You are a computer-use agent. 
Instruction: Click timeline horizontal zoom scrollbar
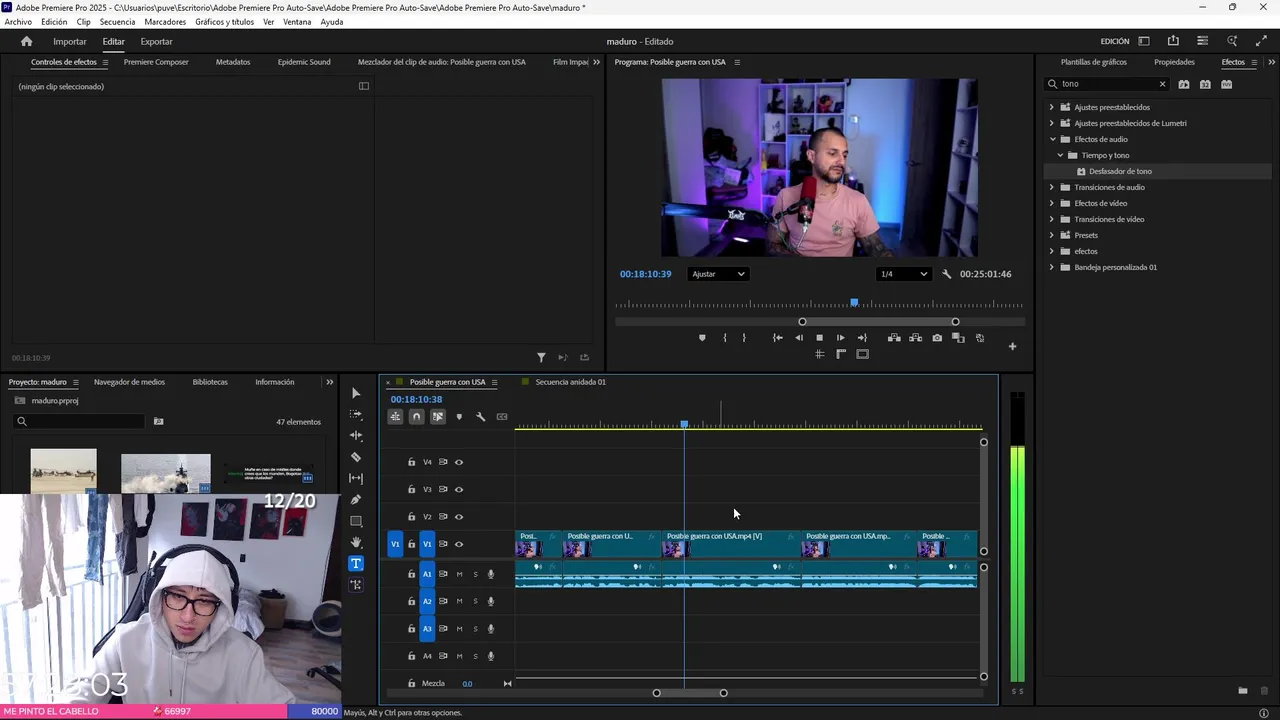tap(690, 693)
